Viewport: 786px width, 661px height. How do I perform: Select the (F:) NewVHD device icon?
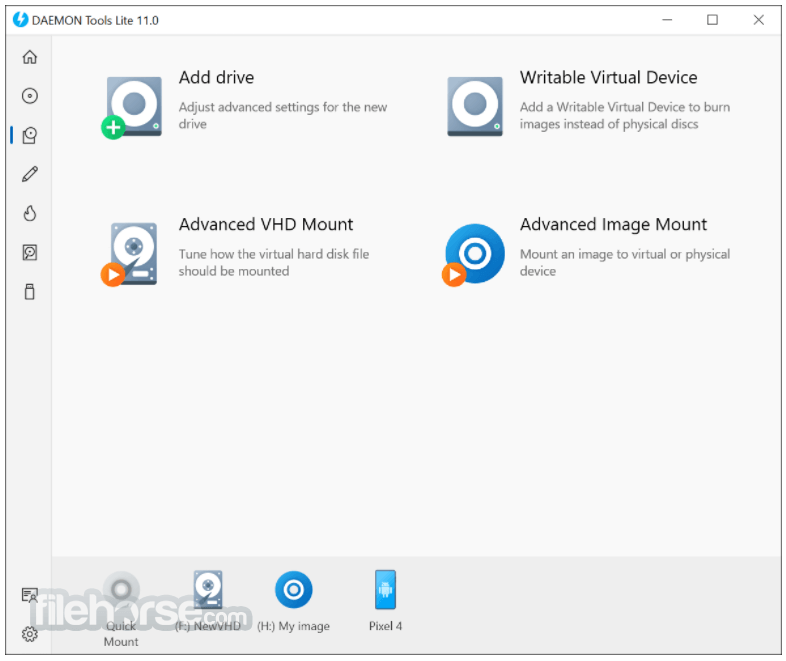pyautogui.click(x=208, y=589)
